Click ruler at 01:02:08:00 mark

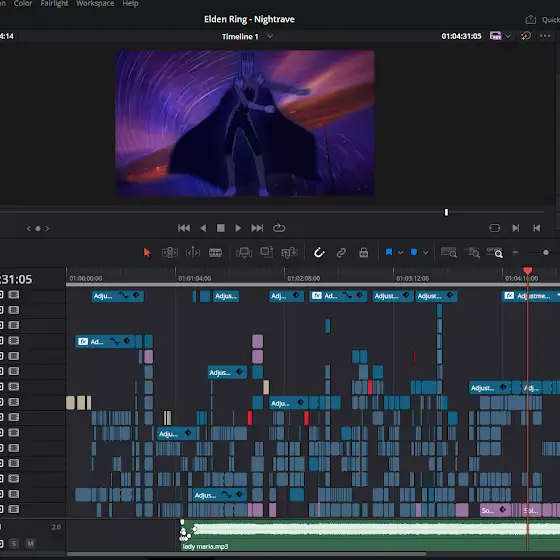[x=304, y=278]
